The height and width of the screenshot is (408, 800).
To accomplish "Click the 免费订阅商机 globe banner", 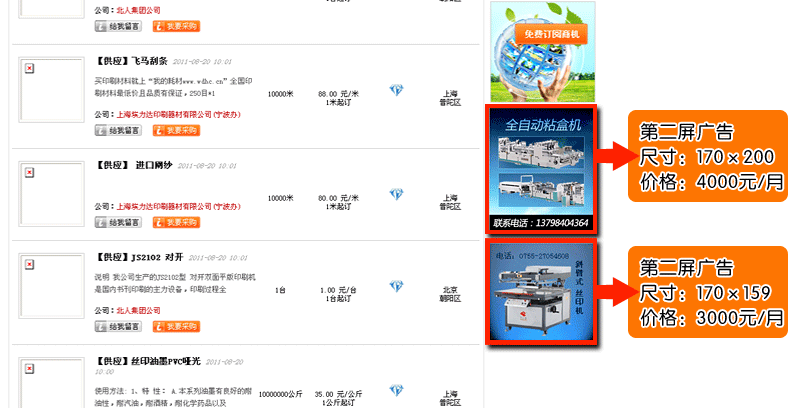I will 543,52.
